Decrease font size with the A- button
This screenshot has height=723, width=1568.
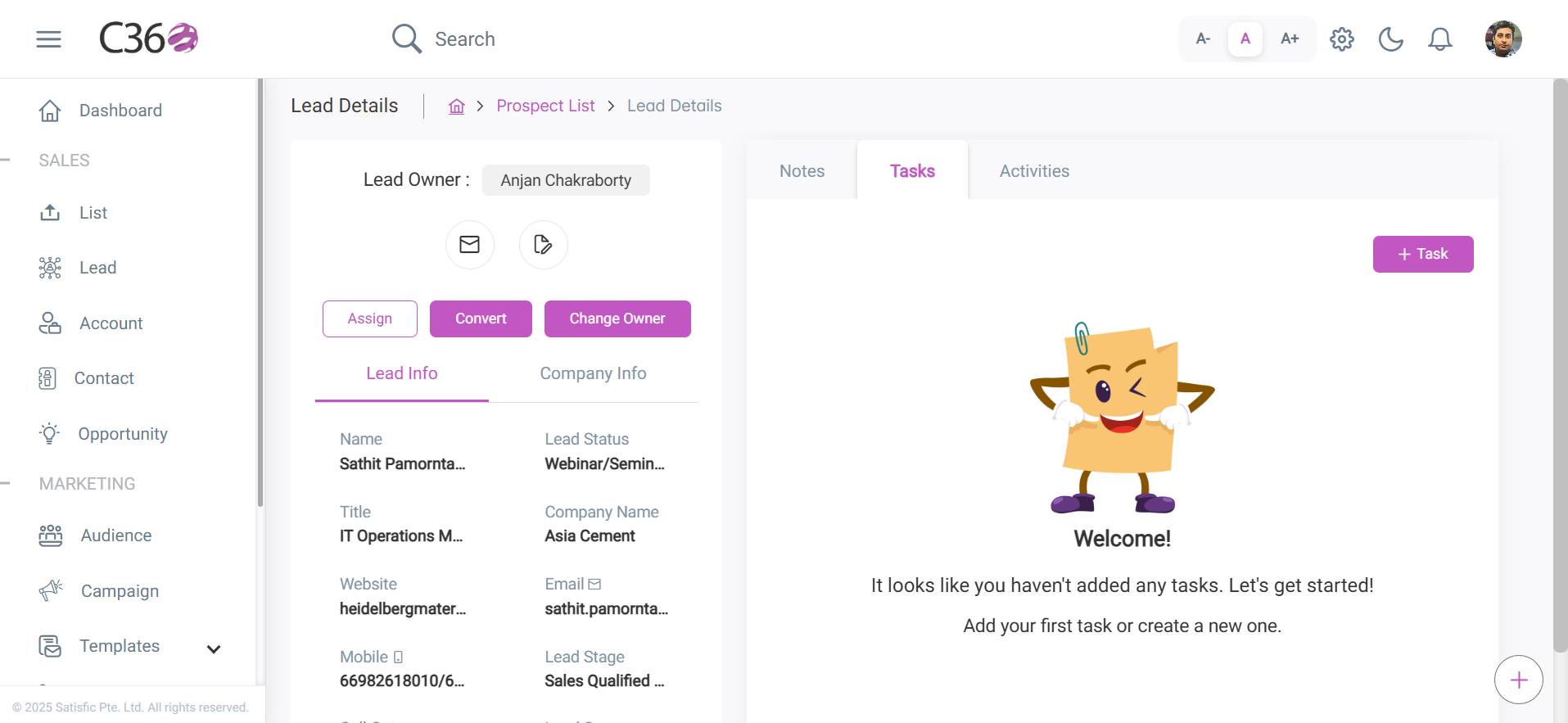(x=1203, y=38)
